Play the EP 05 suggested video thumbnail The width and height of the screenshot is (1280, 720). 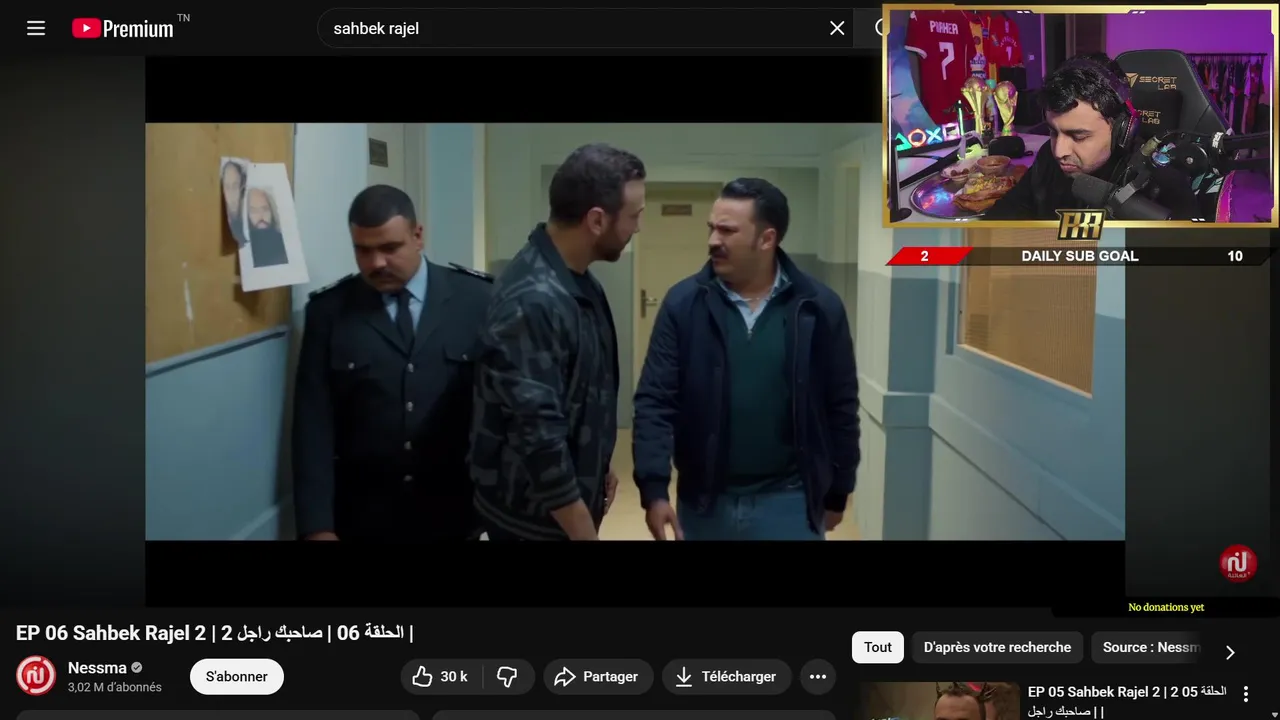point(938,701)
